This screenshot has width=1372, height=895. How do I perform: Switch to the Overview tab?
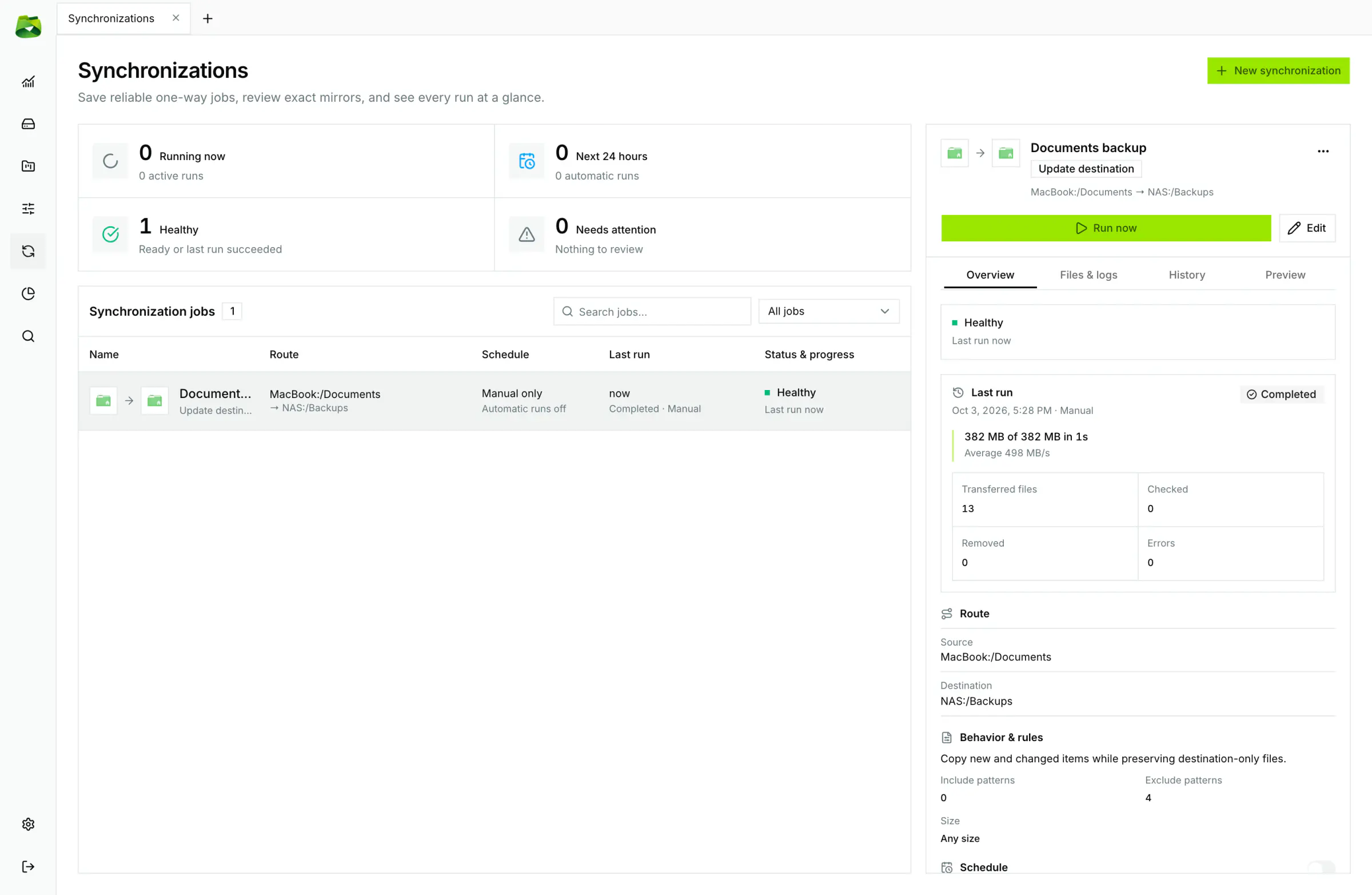990,275
